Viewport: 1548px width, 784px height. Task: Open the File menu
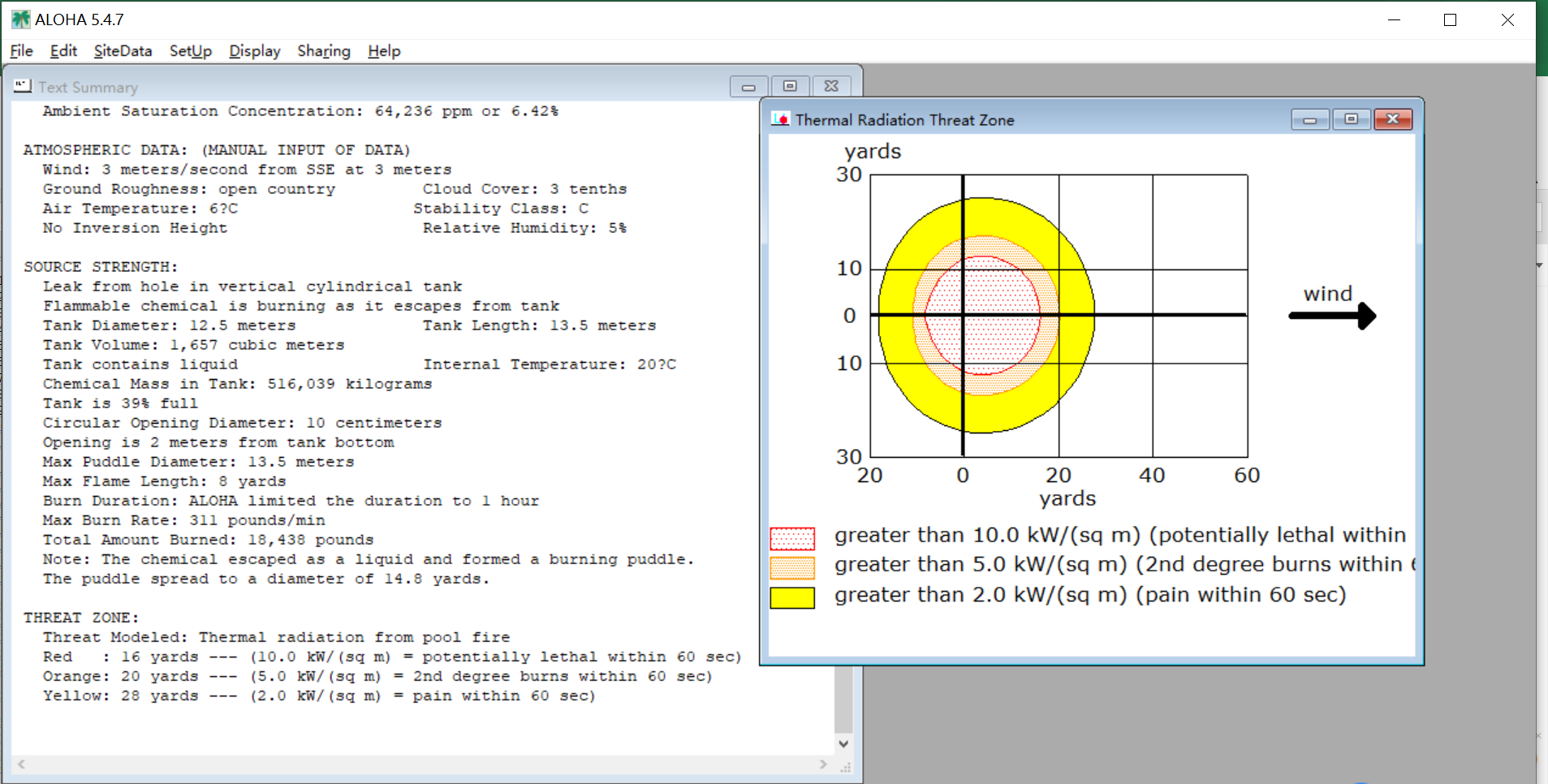(21, 51)
